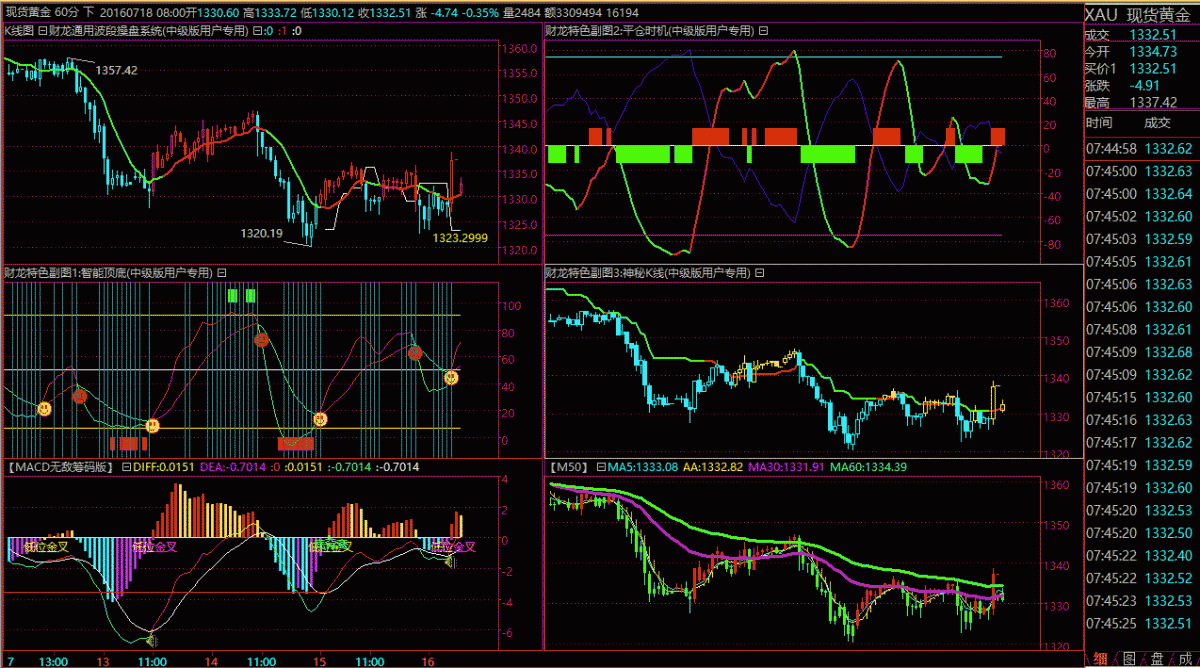Click the 现货黄金 symbol name at top left
The image size is (1200, 668).
click(x=29, y=11)
